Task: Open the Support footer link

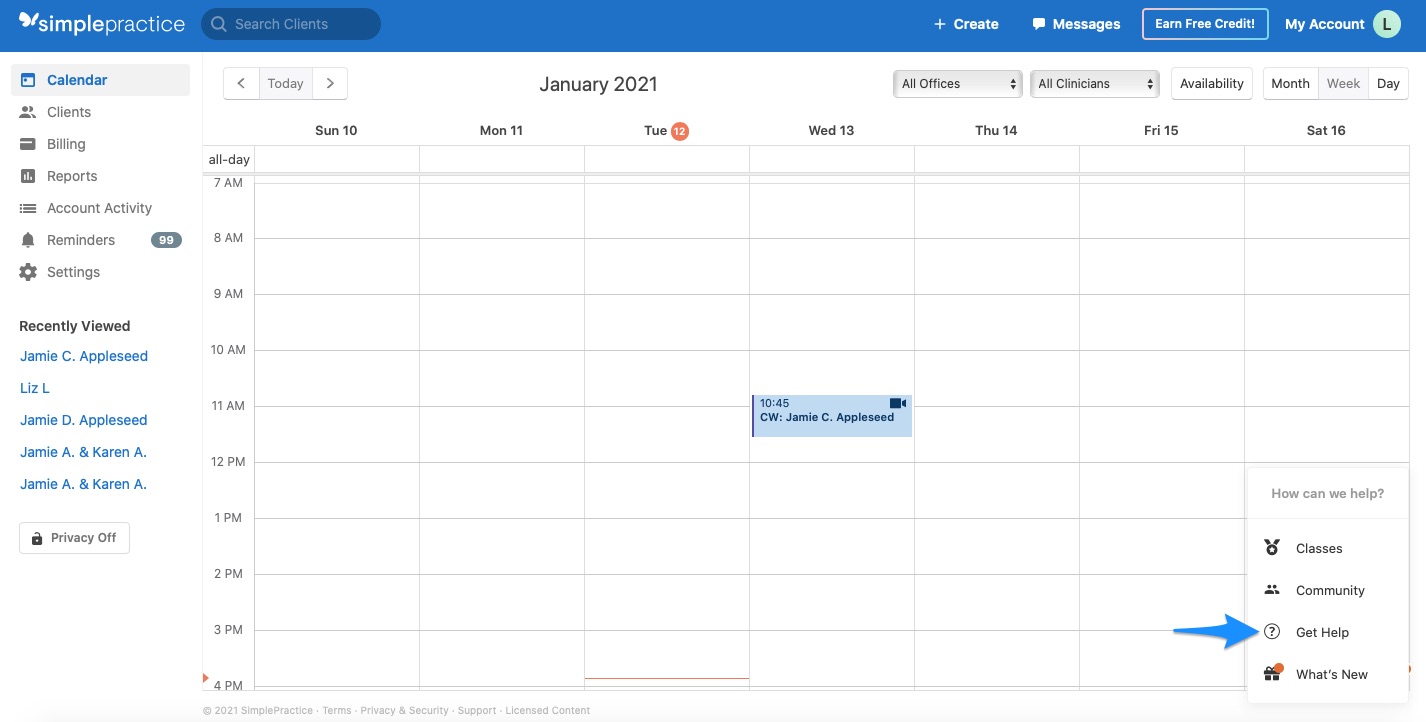Action: click(477, 711)
